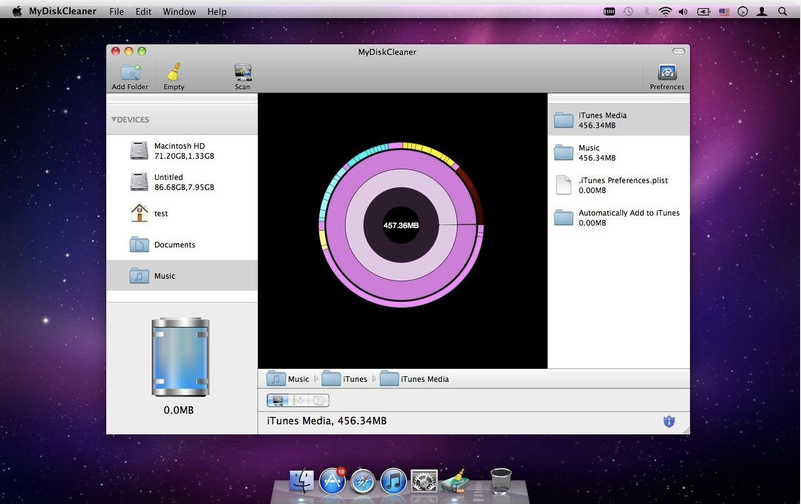Open Finder from the dock
801x504 pixels.
(x=302, y=481)
